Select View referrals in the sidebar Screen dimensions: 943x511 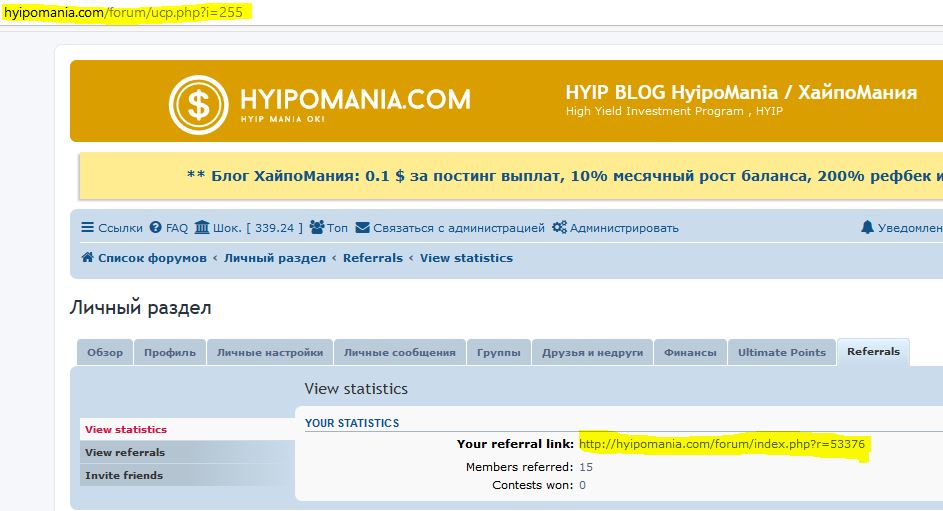(x=125, y=452)
